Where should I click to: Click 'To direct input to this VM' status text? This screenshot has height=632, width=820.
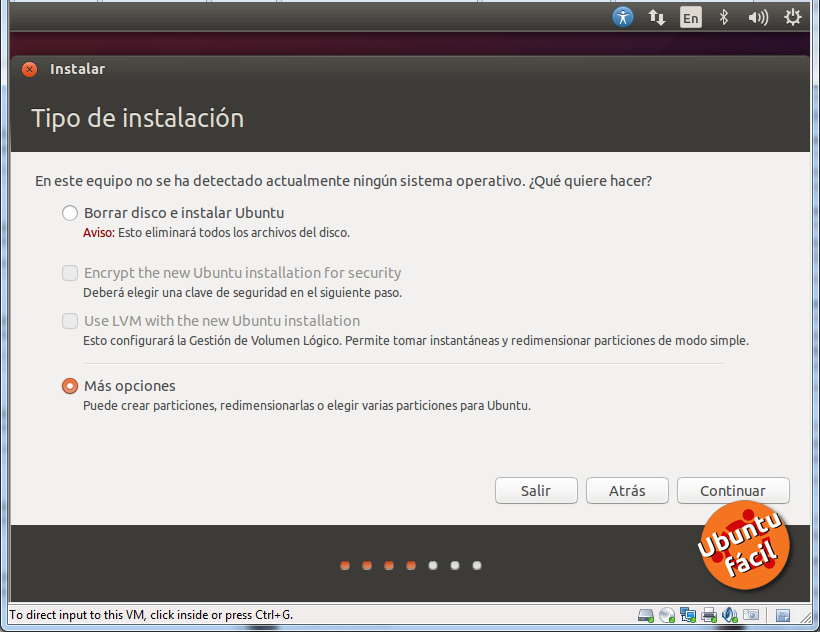[x=151, y=615]
